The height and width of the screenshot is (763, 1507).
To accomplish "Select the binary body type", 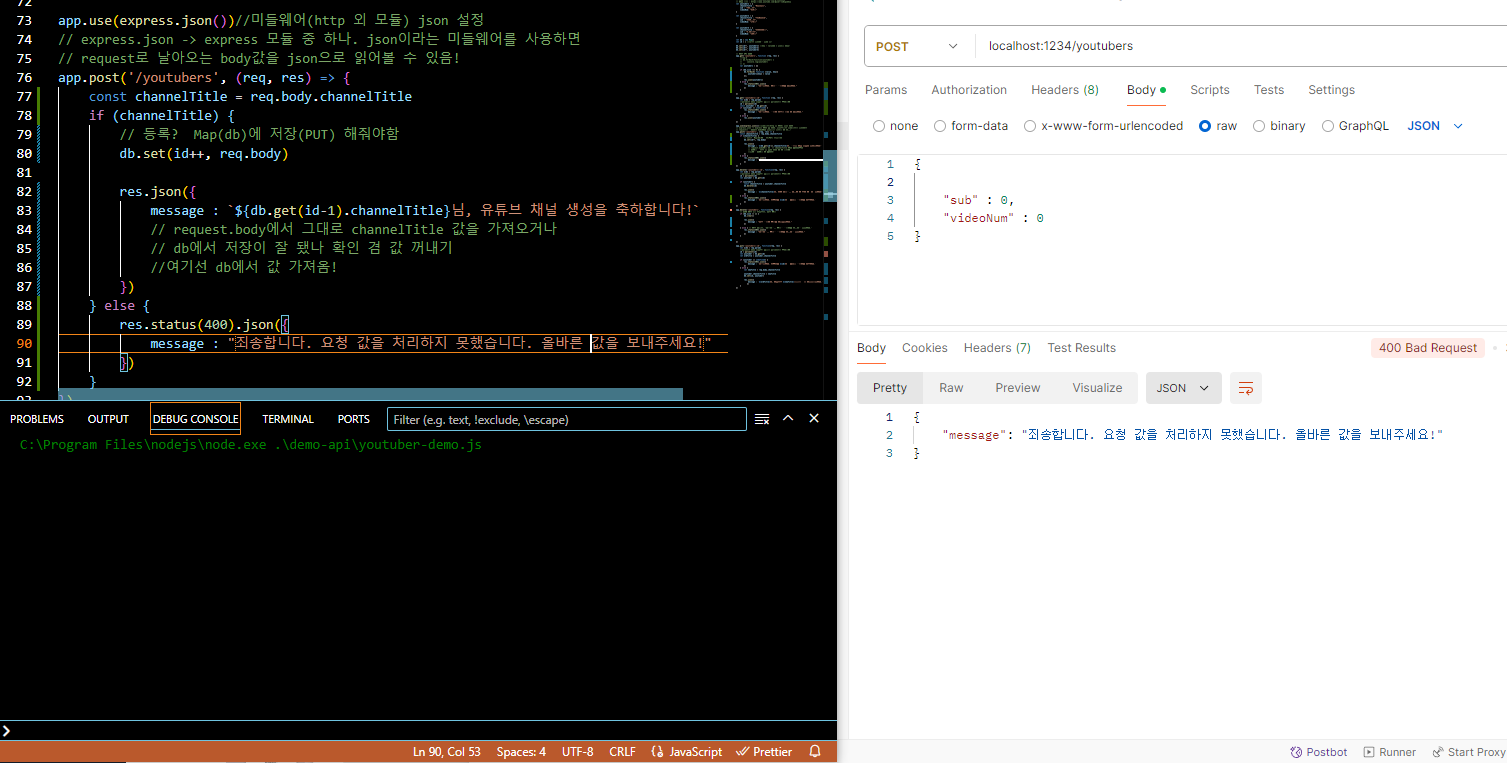I will [x=1278, y=126].
